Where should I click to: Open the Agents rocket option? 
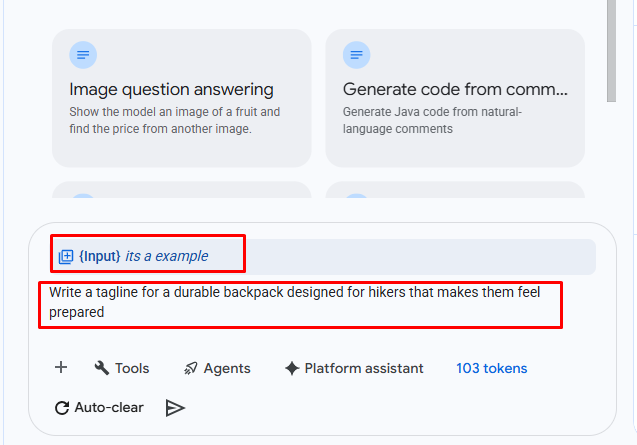[217, 368]
